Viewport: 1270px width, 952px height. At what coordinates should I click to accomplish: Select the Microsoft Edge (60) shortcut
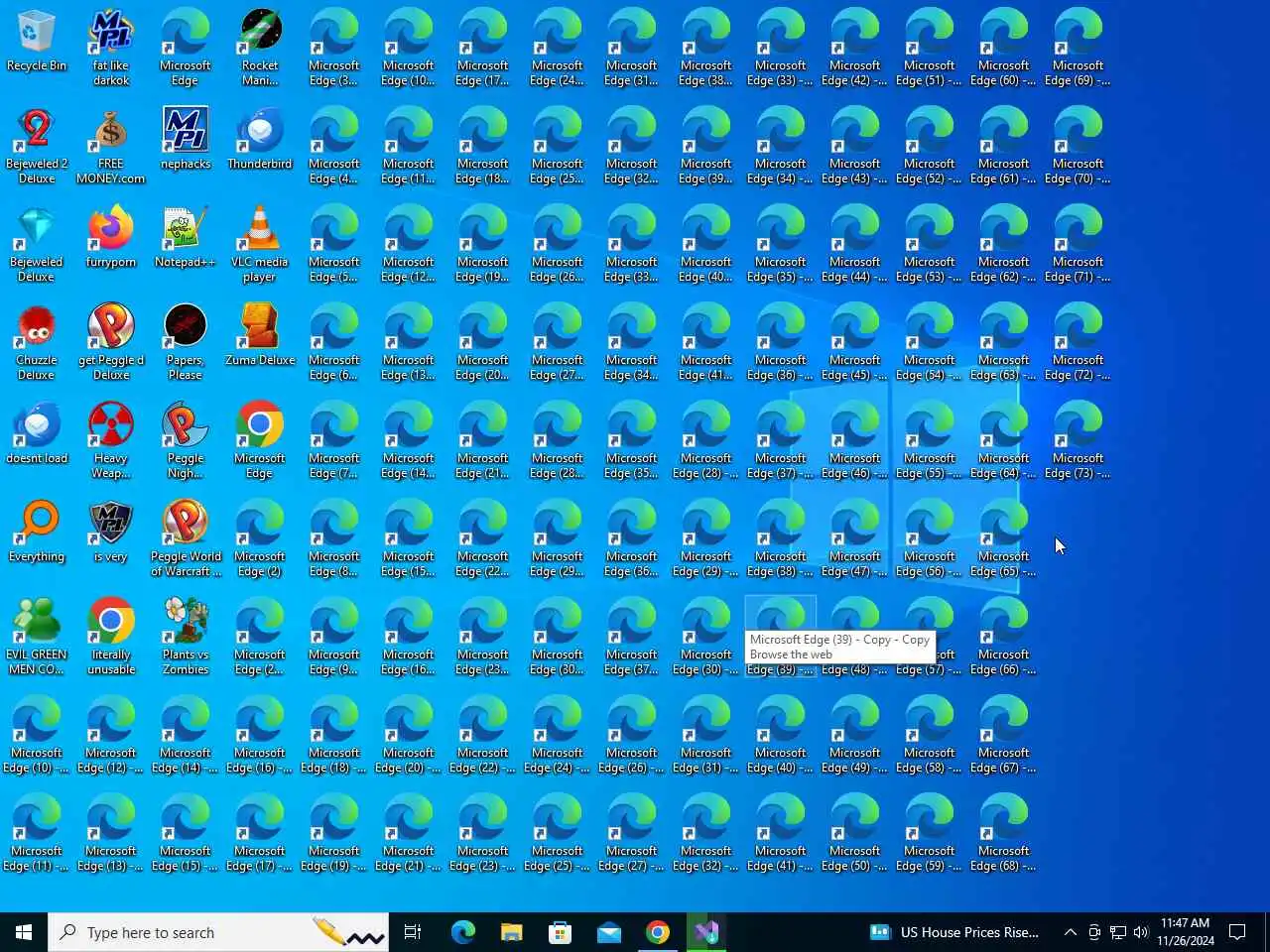pyautogui.click(x=1003, y=48)
